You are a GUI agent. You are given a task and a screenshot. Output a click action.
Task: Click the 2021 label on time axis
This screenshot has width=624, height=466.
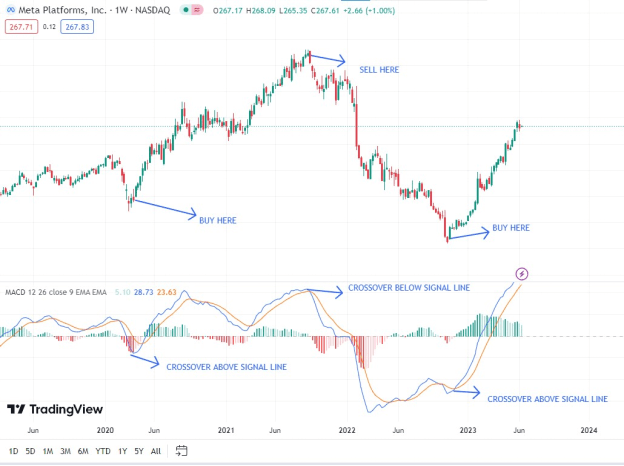coord(226,430)
